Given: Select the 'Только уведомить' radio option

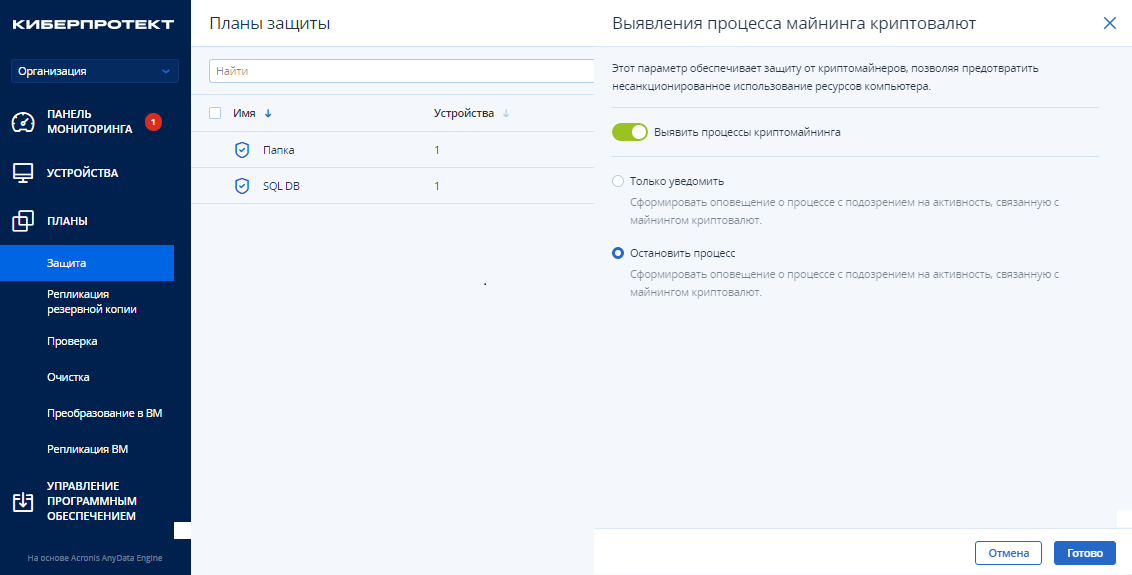Looking at the screenshot, I should pyautogui.click(x=618, y=181).
